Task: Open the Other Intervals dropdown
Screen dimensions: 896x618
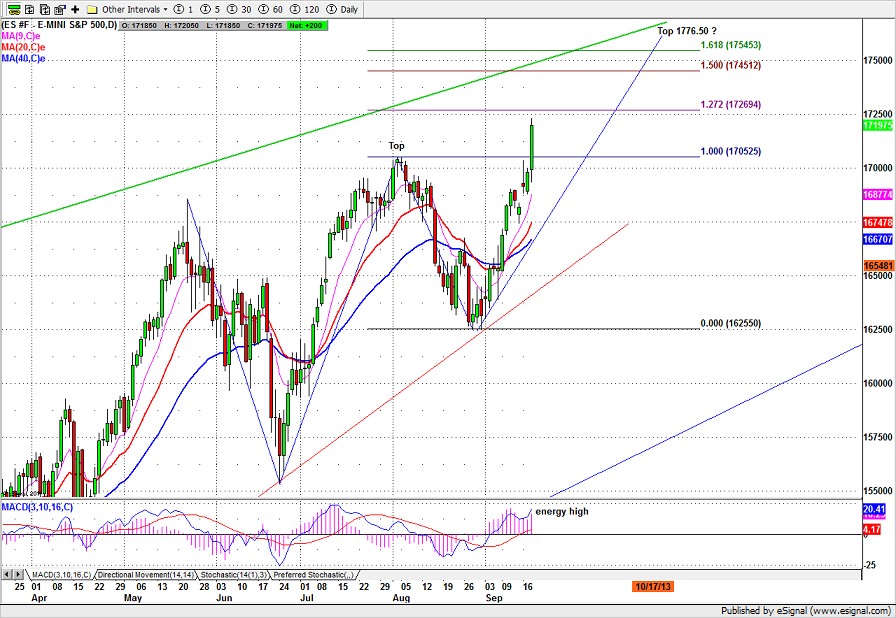Action: pos(131,8)
